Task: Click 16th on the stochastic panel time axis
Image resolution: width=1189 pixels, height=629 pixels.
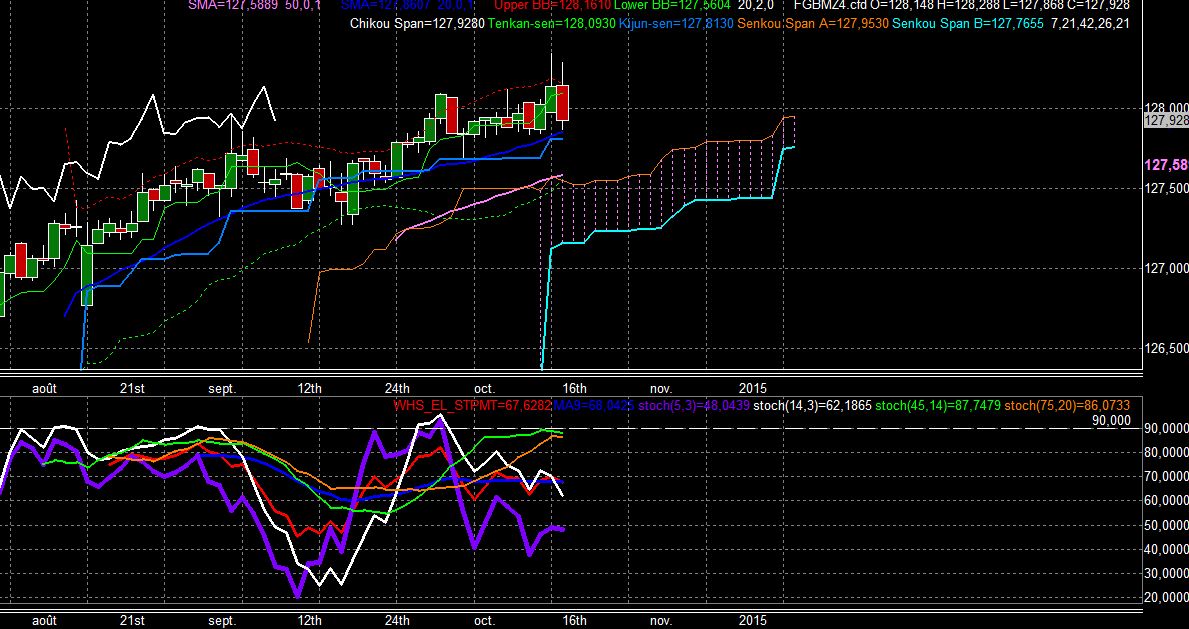Action: click(x=574, y=620)
